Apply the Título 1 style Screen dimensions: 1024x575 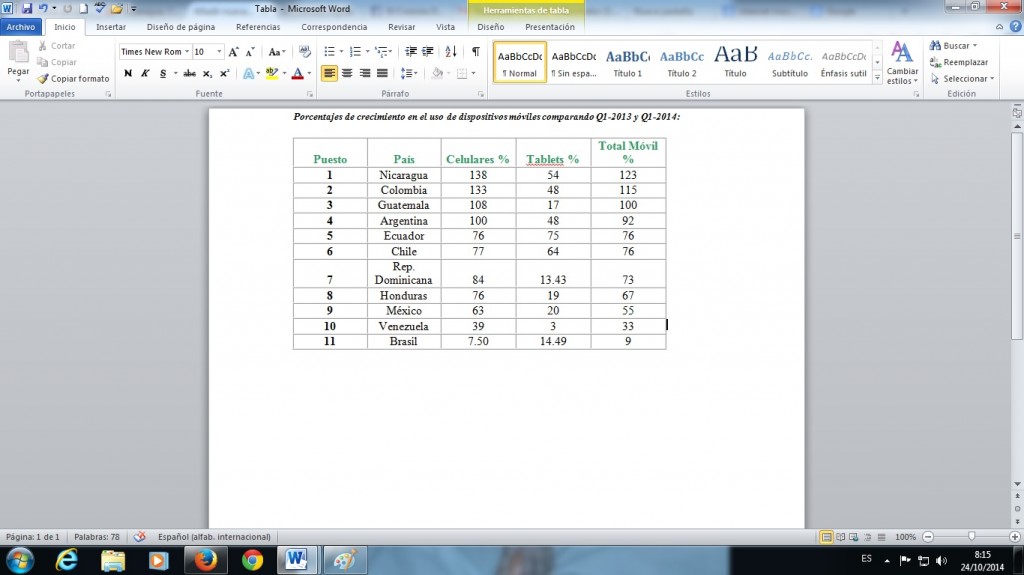tap(628, 62)
